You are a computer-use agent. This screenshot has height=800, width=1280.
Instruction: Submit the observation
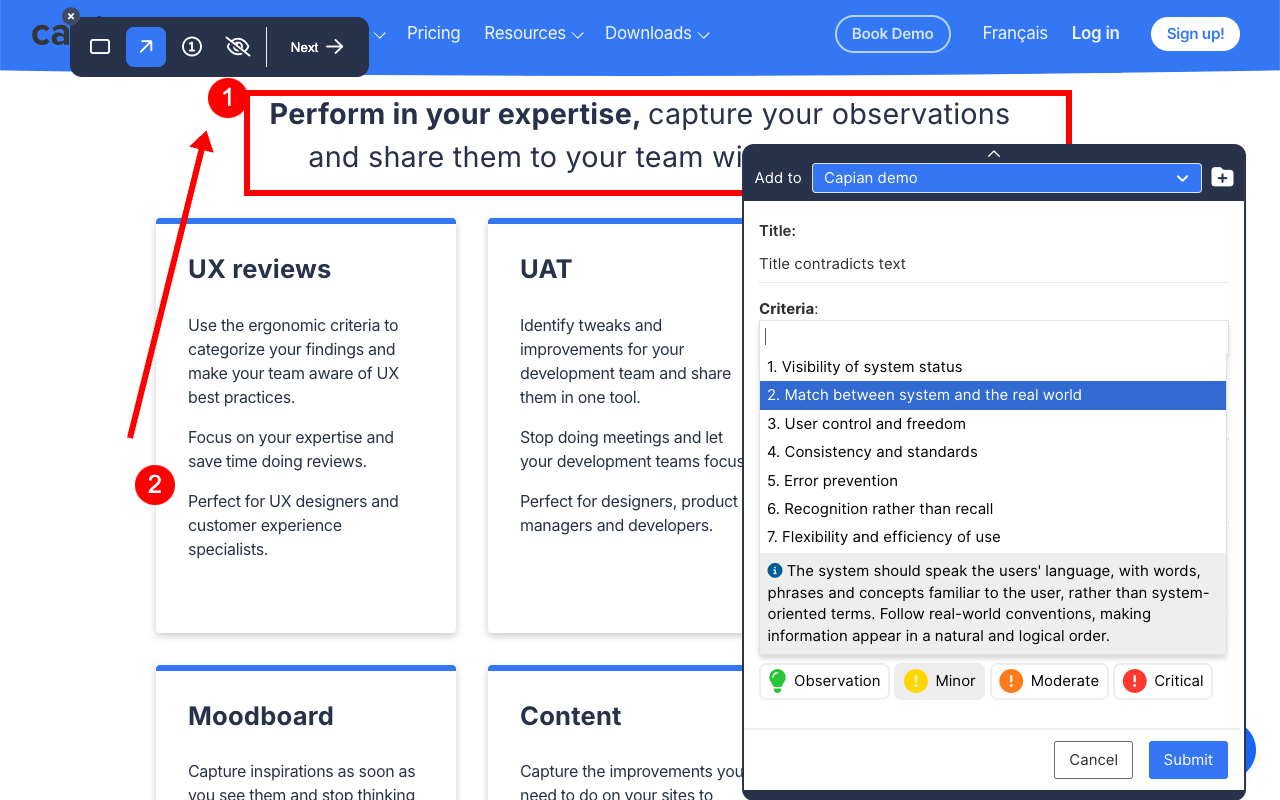coord(1188,760)
